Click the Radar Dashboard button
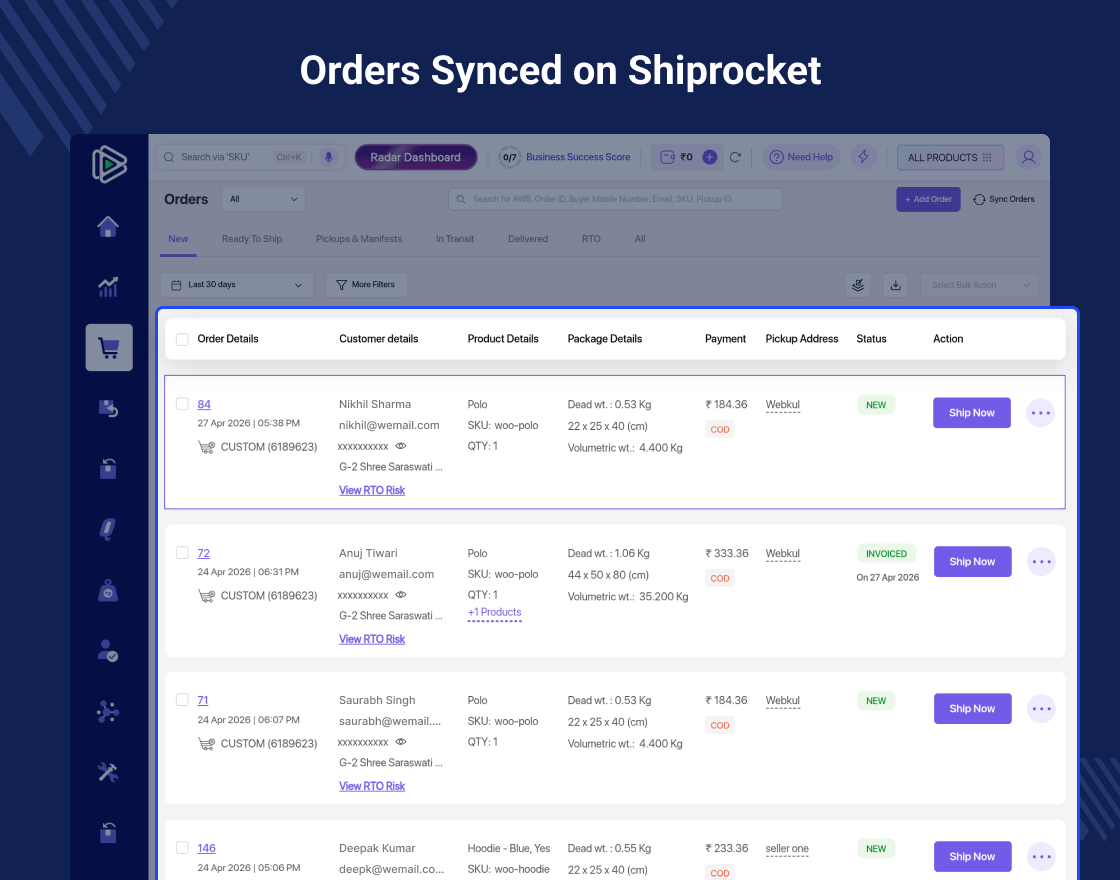The width and height of the screenshot is (1120, 880). [416, 157]
